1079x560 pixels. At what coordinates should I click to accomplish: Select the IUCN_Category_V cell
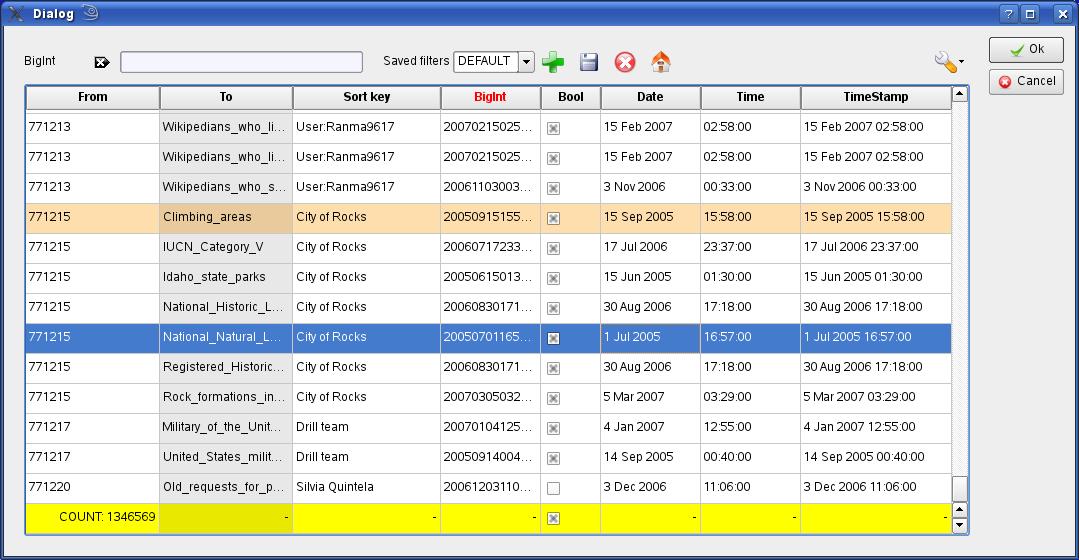226,247
